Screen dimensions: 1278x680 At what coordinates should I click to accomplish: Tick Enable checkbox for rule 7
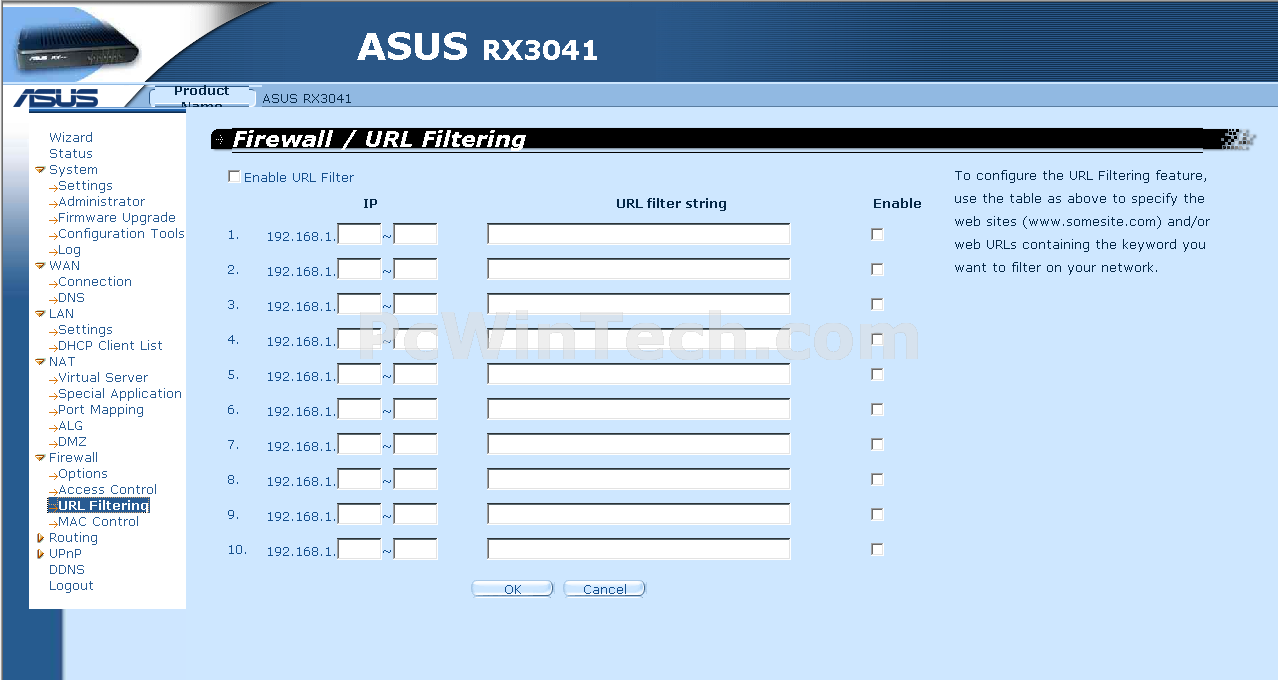877,444
